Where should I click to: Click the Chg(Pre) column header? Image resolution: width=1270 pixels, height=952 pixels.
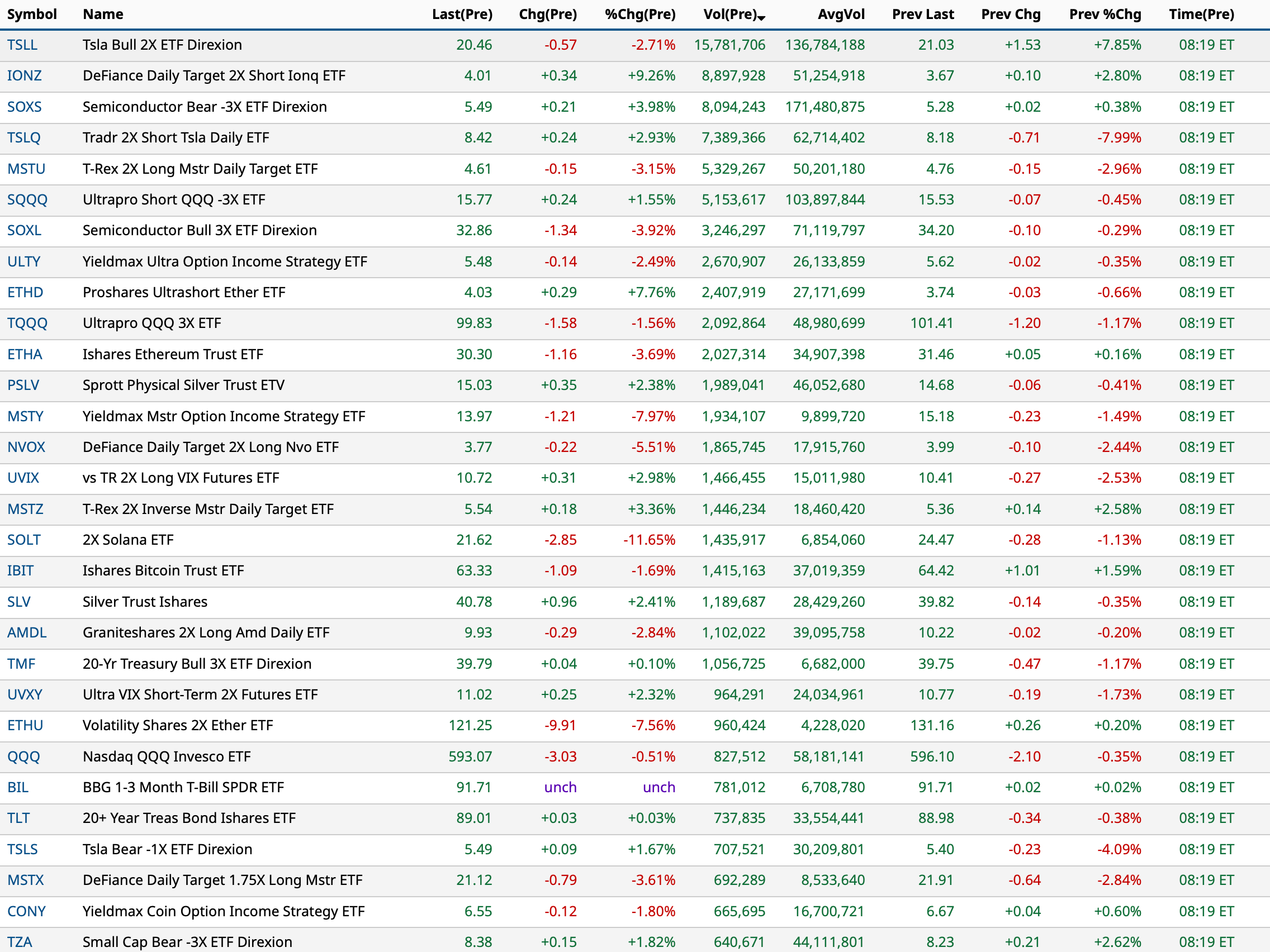(547, 14)
